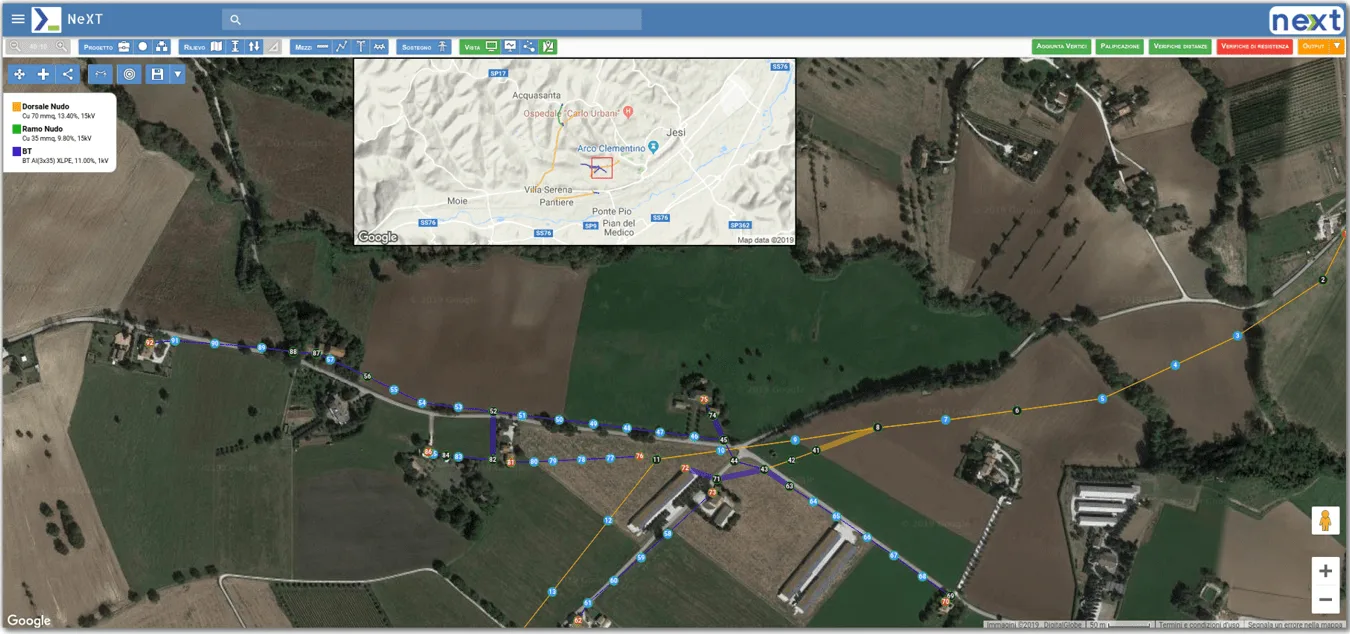Image resolution: width=1350 pixels, height=634 pixels.
Task: Click the red Verifiche di resistenza button
Action: tap(1254, 47)
